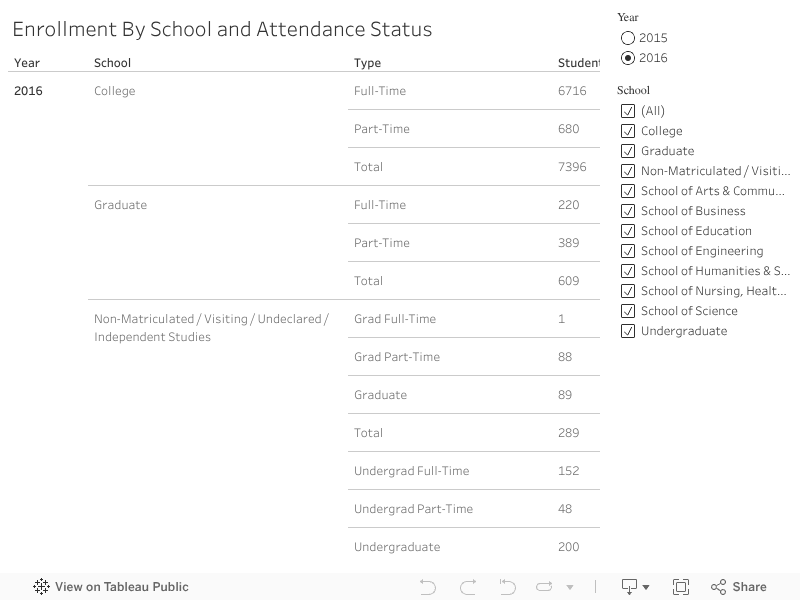Click the College Total value 7396
800x600 pixels.
pos(572,167)
